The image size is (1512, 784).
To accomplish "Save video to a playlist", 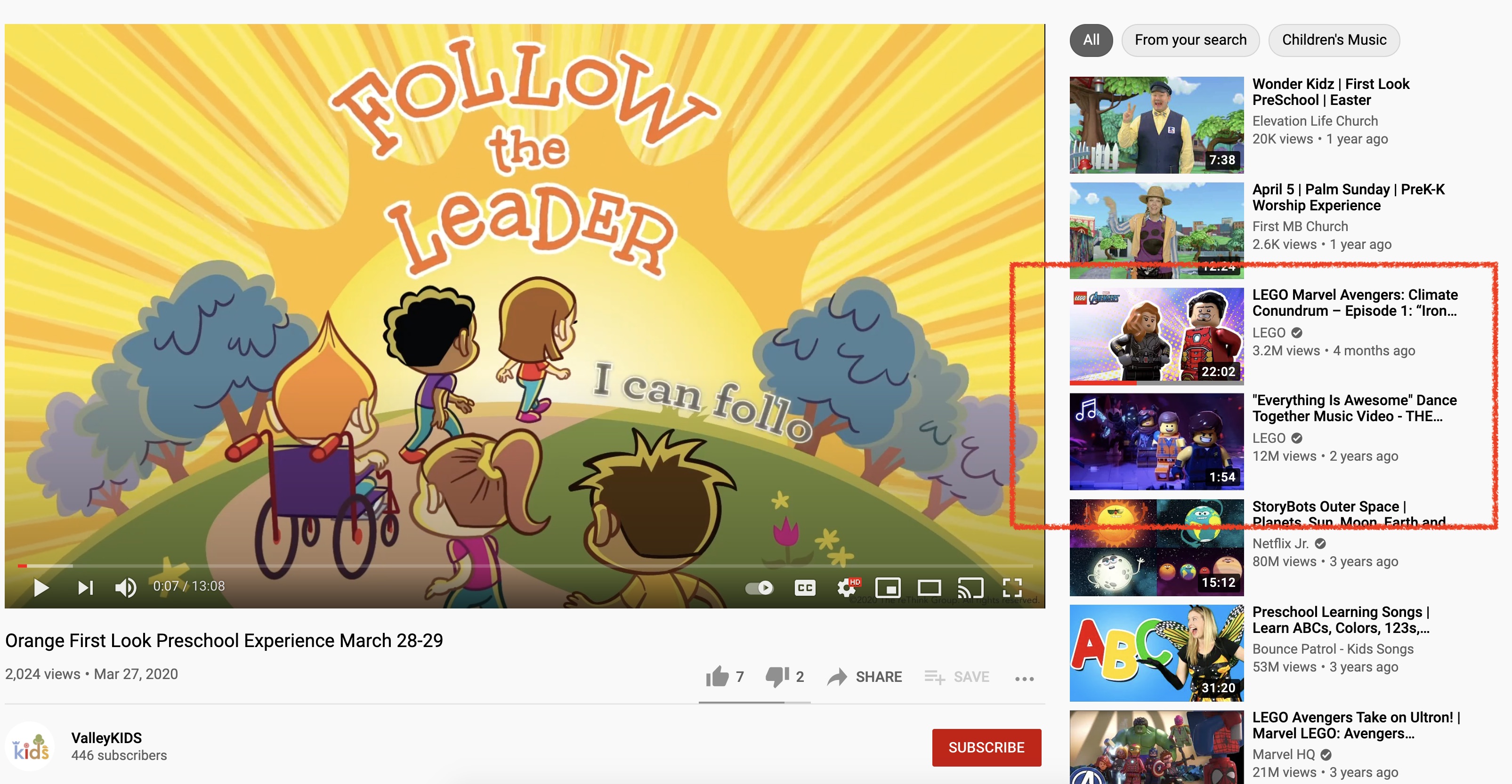I will point(957,677).
